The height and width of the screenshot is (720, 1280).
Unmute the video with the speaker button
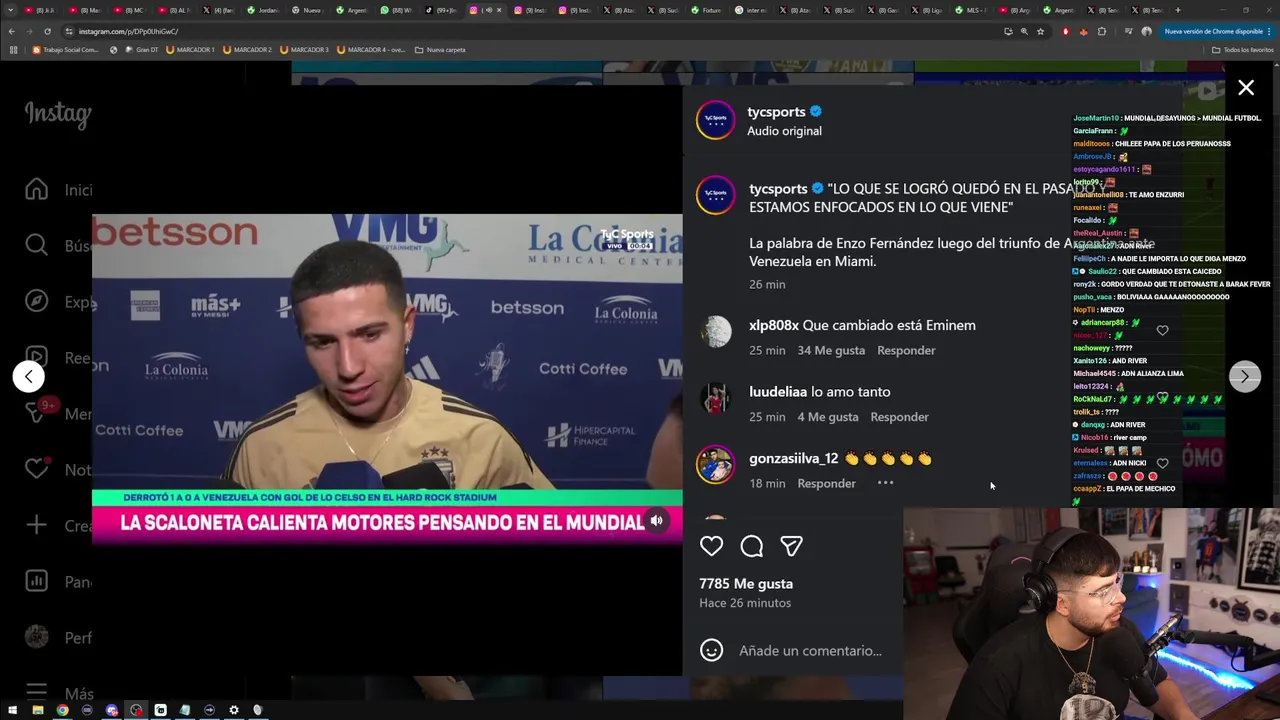point(657,521)
